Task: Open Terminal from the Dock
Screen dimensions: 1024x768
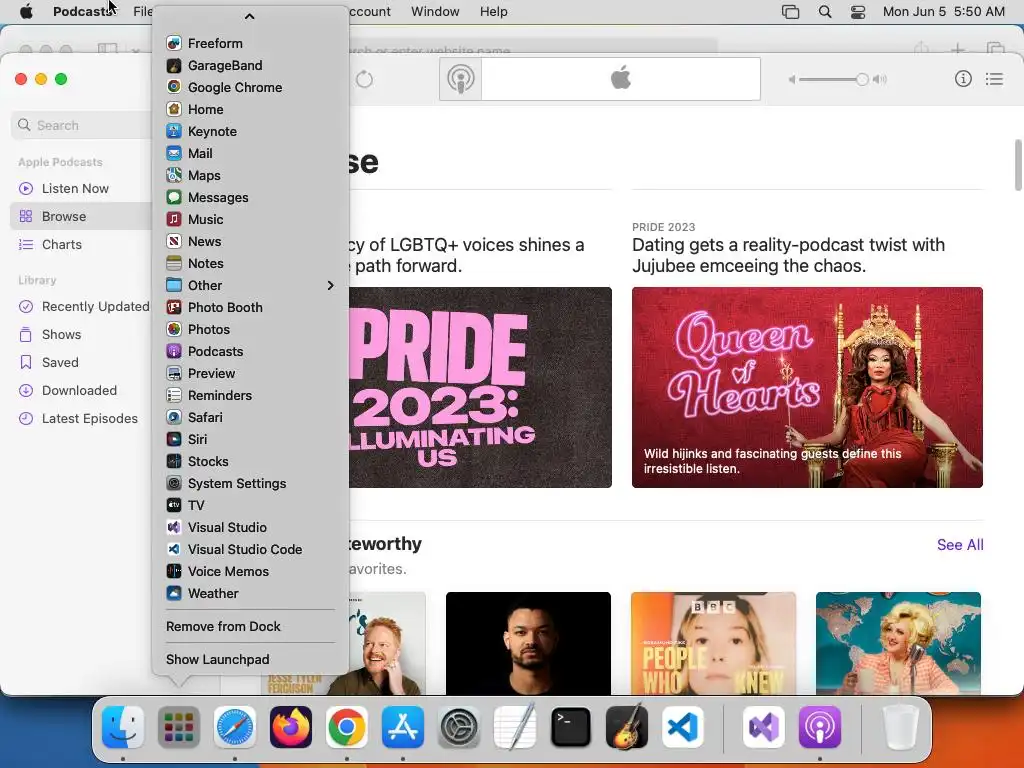Action: (x=571, y=727)
